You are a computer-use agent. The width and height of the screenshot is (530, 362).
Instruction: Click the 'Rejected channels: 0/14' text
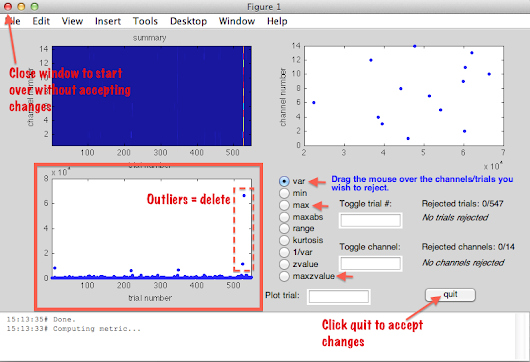pos(468,247)
